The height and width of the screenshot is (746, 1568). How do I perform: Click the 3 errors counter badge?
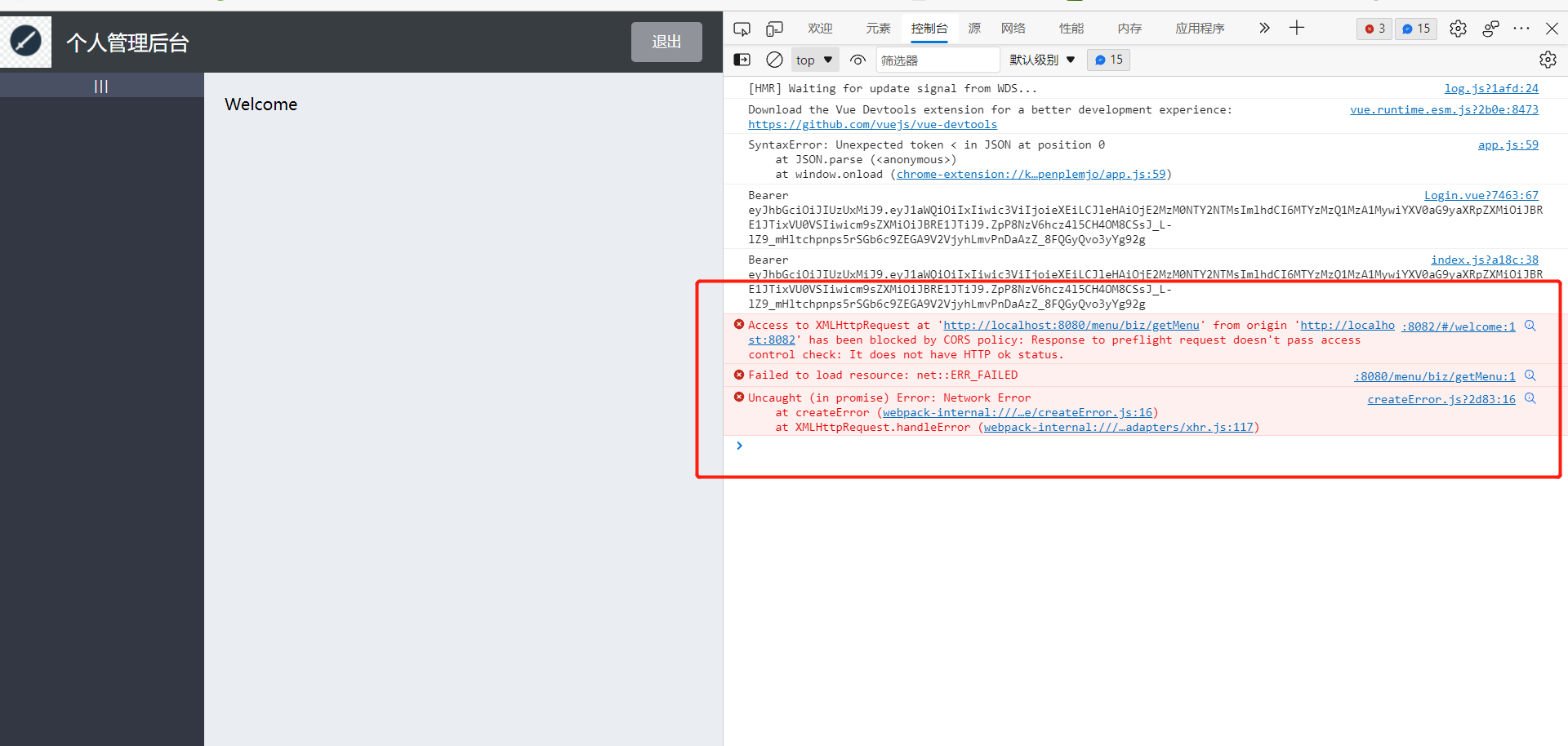click(1374, 29)
